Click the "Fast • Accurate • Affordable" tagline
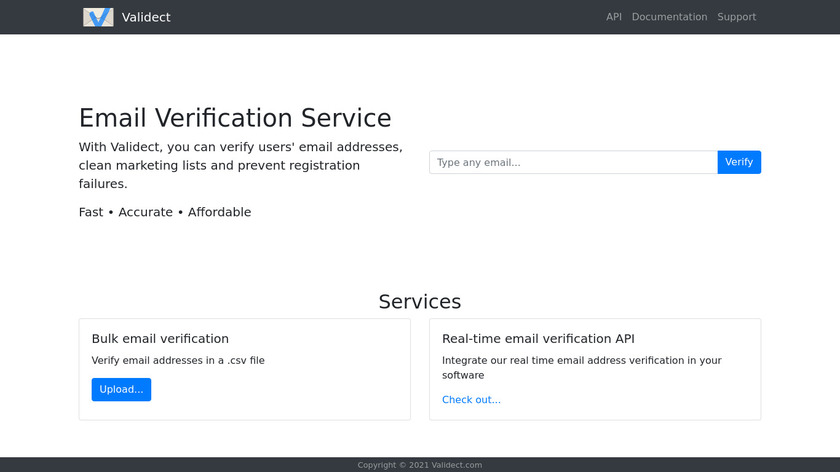840x472 pixels. click(165, 212)
